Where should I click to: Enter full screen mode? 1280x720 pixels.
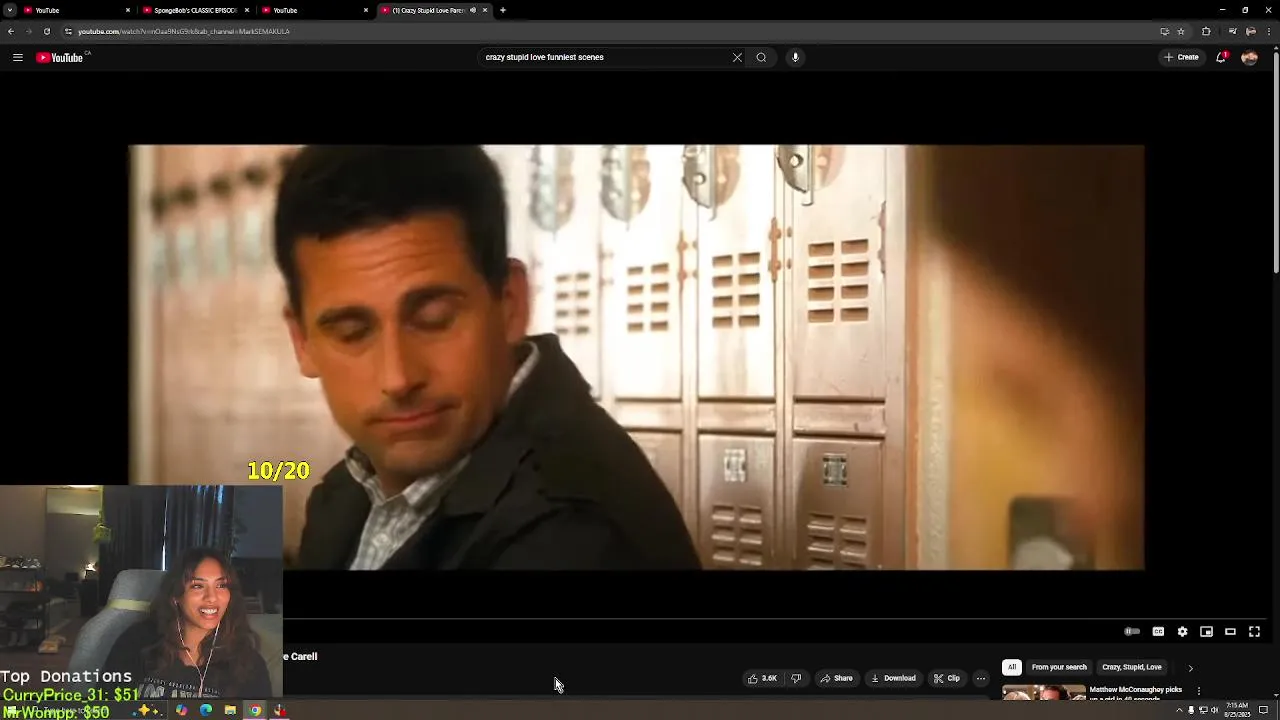click(1254, 632)
